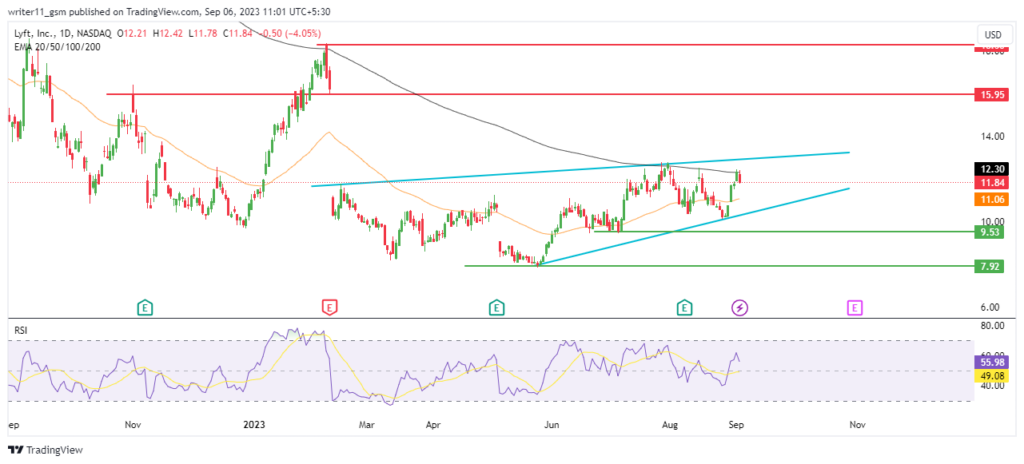The image size is (1024, 464).
Task: Click the 2023 label on time axis
Action: (253, 425)
